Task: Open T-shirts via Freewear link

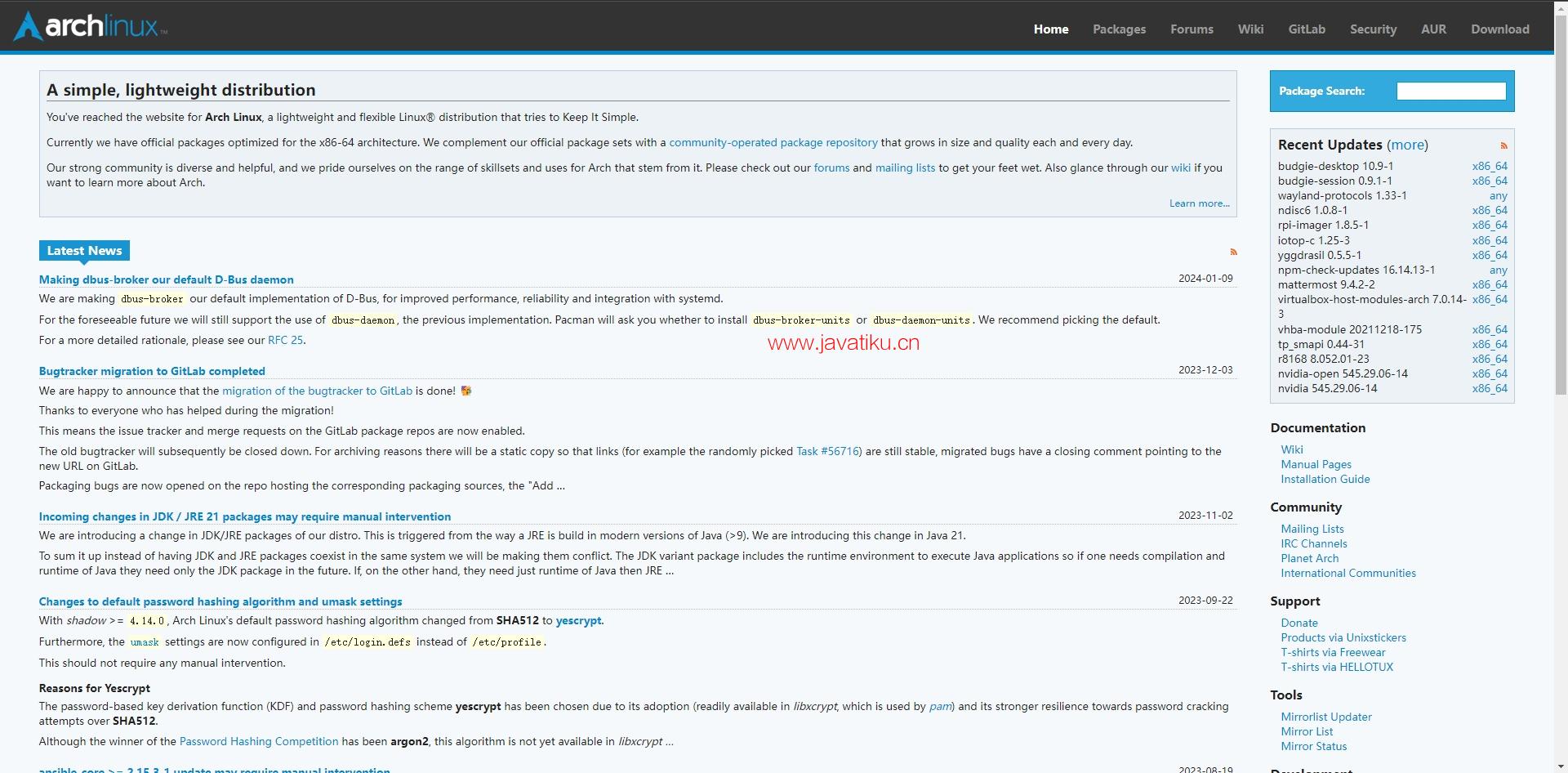Action: pos(1333,652)
